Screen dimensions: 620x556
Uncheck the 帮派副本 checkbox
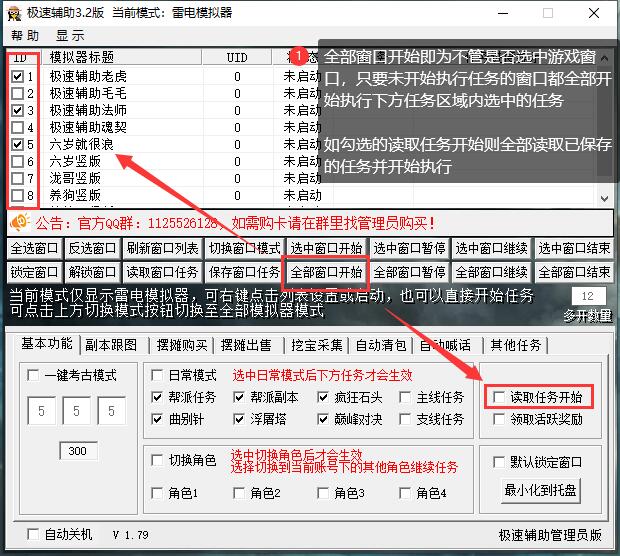point(239,397)
